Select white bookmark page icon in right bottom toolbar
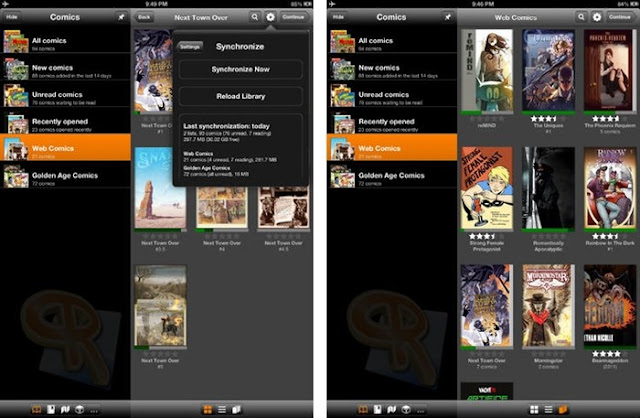Viewport: 640px width, 418px height. point(378,409)
